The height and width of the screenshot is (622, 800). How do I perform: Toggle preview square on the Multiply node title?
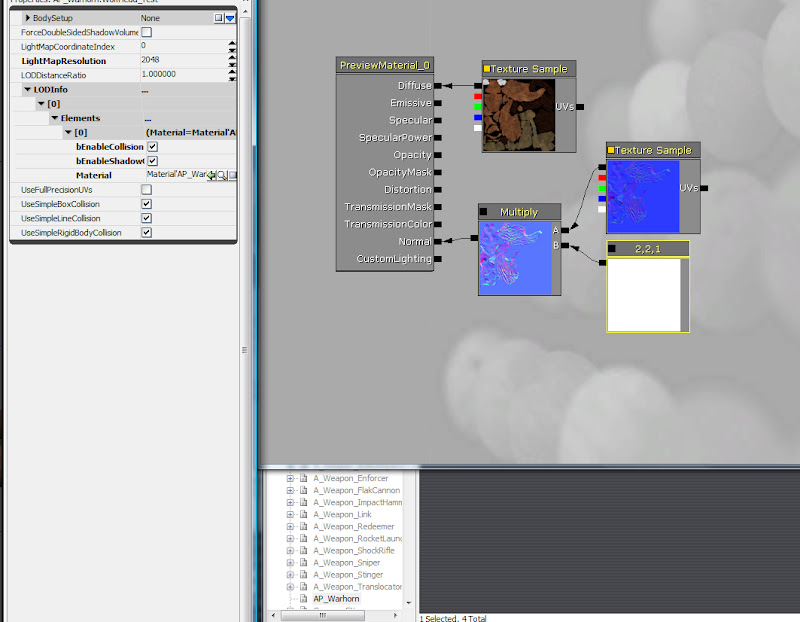point(483,212)
